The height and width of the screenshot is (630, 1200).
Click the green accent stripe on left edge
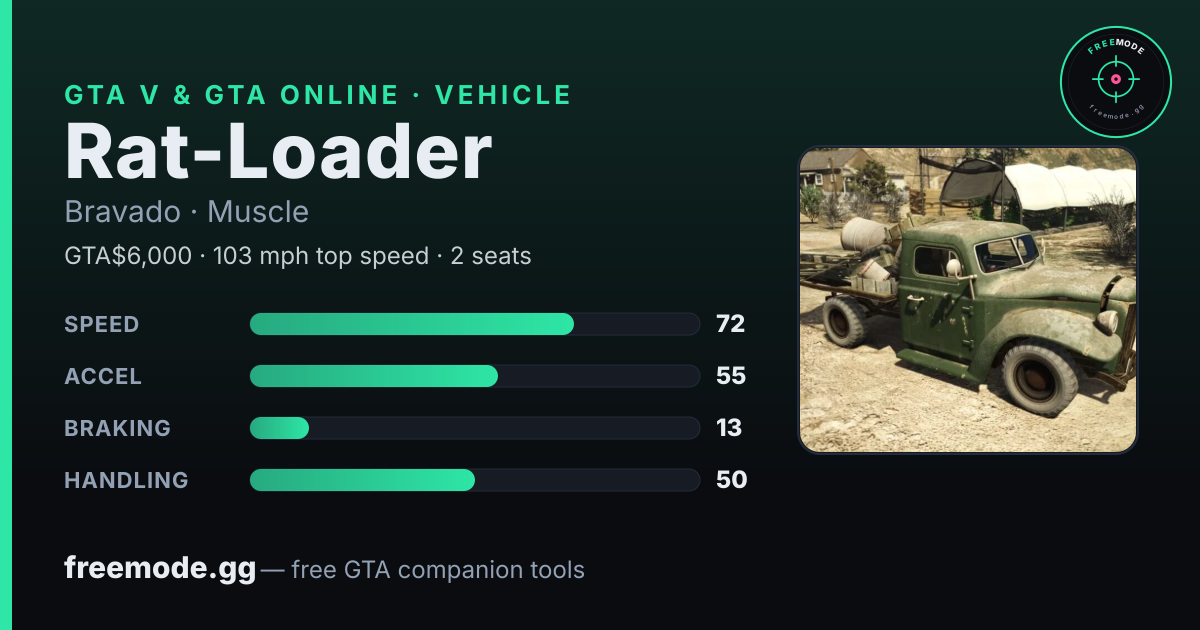click(5, 315)
